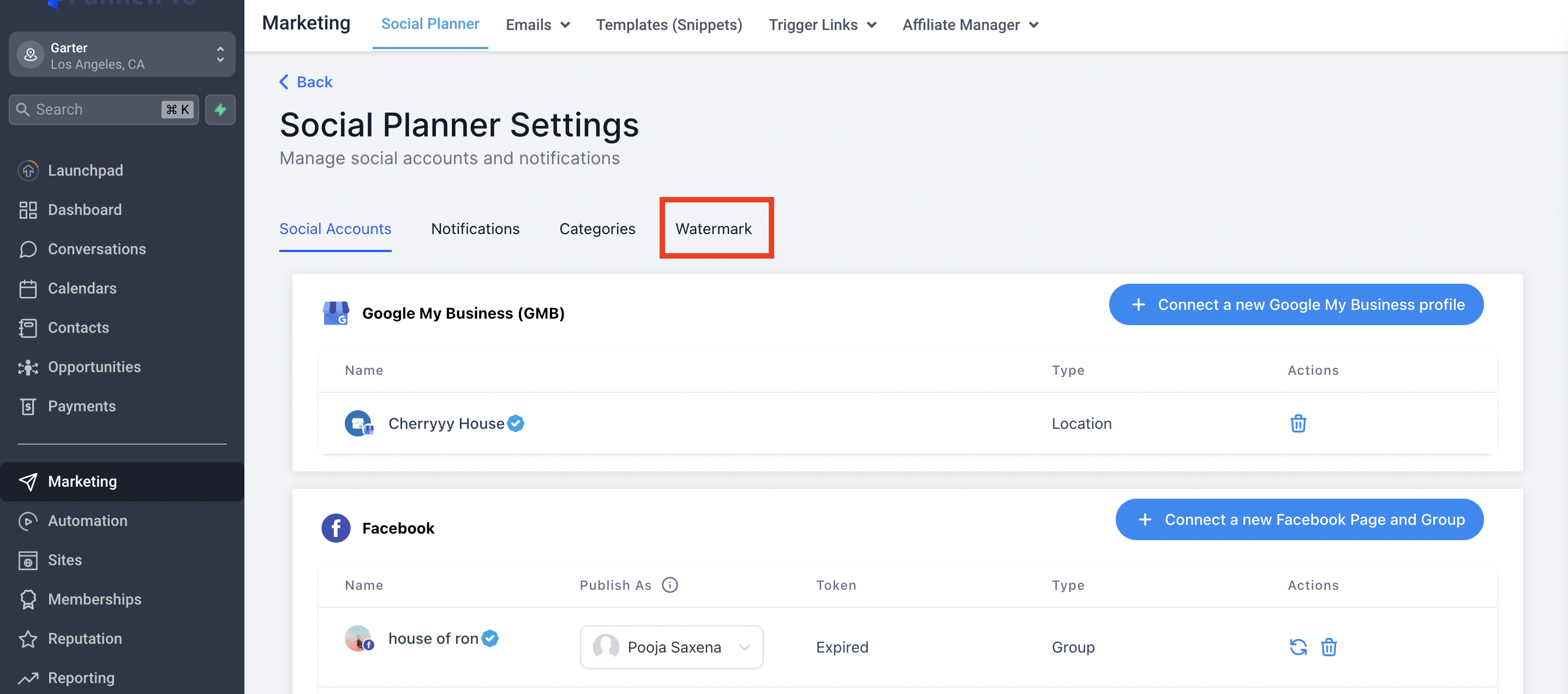Show Publish As info tooltip icon

pos(669,585)
